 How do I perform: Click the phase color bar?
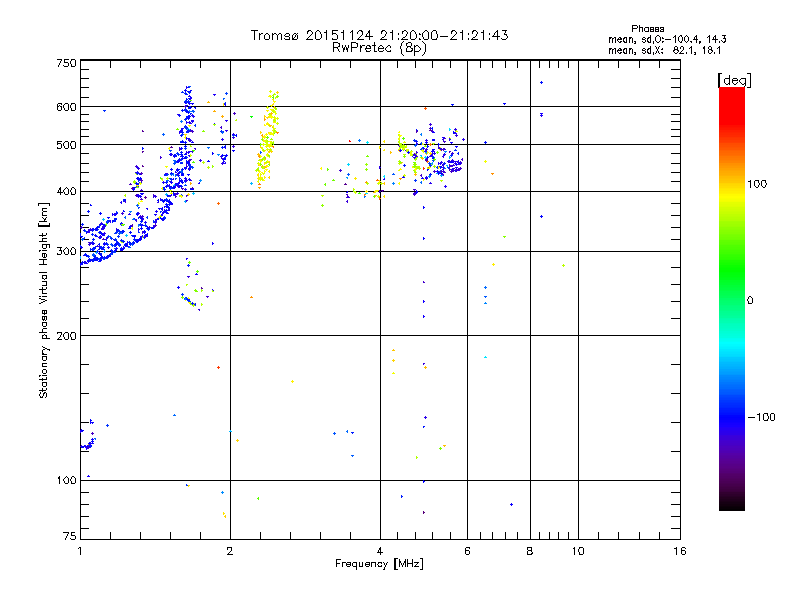pos(732,299)
